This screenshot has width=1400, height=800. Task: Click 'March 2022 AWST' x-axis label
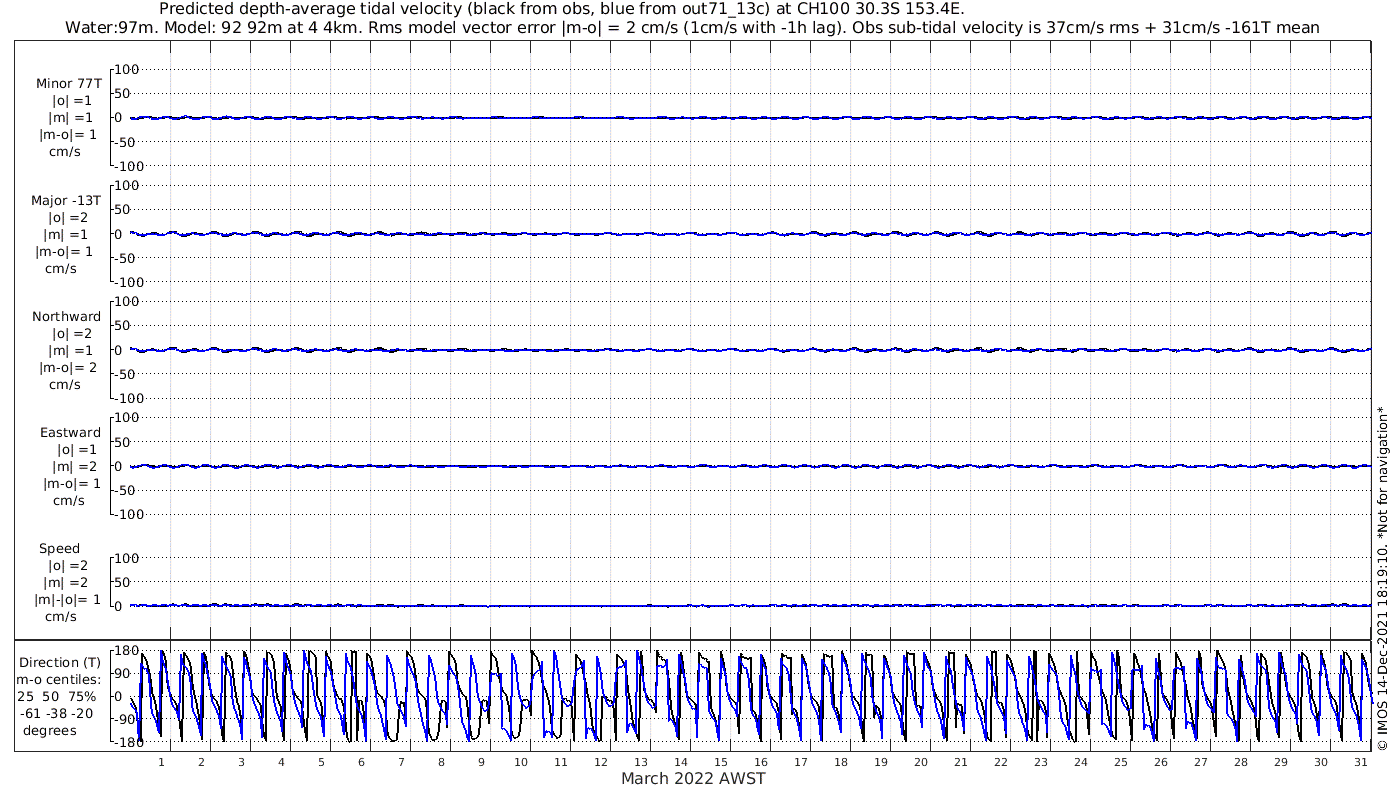coord(693,779)
